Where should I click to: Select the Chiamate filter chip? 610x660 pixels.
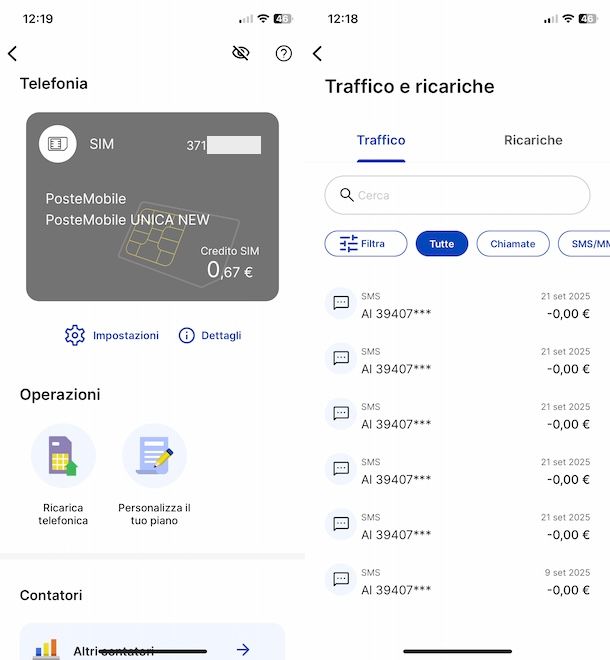click(x=513, y=243)
